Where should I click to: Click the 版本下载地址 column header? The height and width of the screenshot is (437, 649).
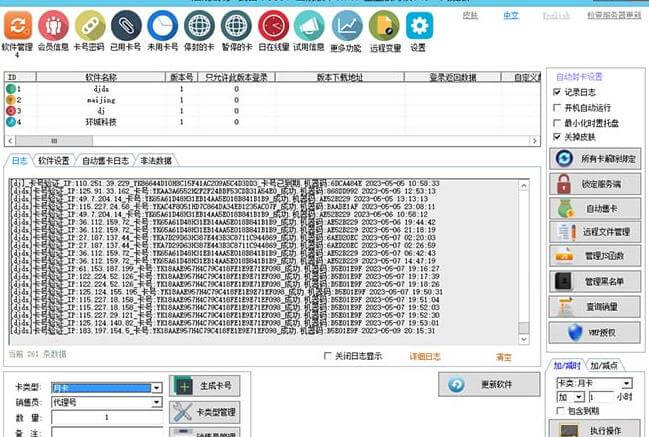(339, 77)
